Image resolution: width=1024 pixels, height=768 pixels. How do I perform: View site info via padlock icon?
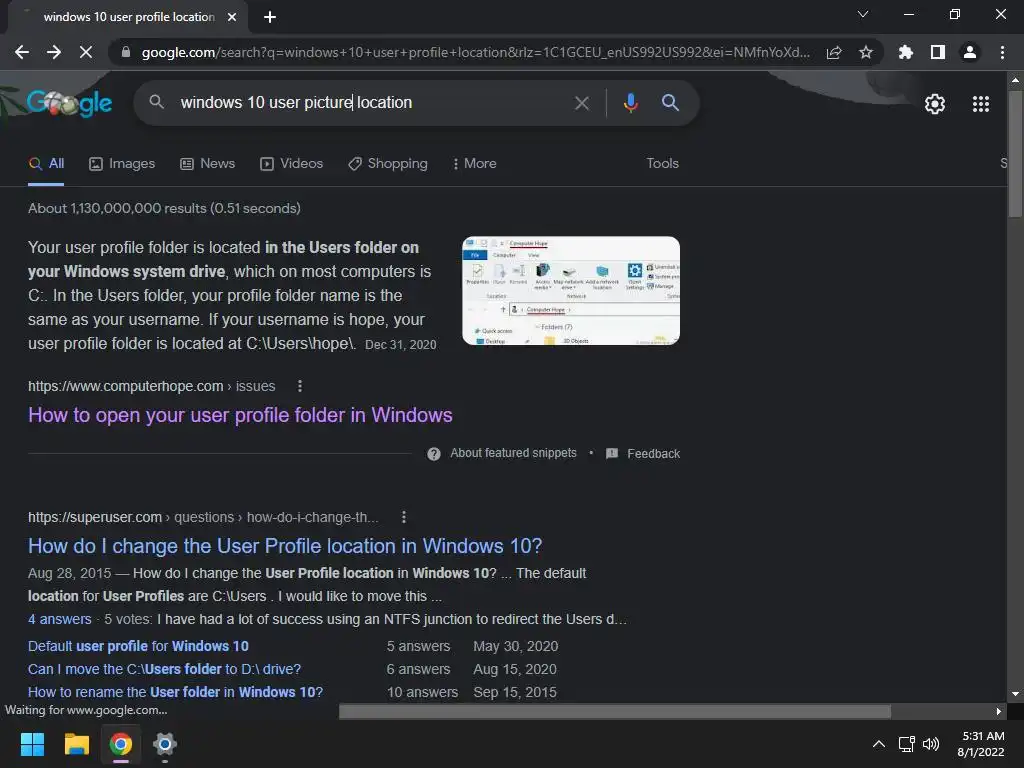pos(125,52)
